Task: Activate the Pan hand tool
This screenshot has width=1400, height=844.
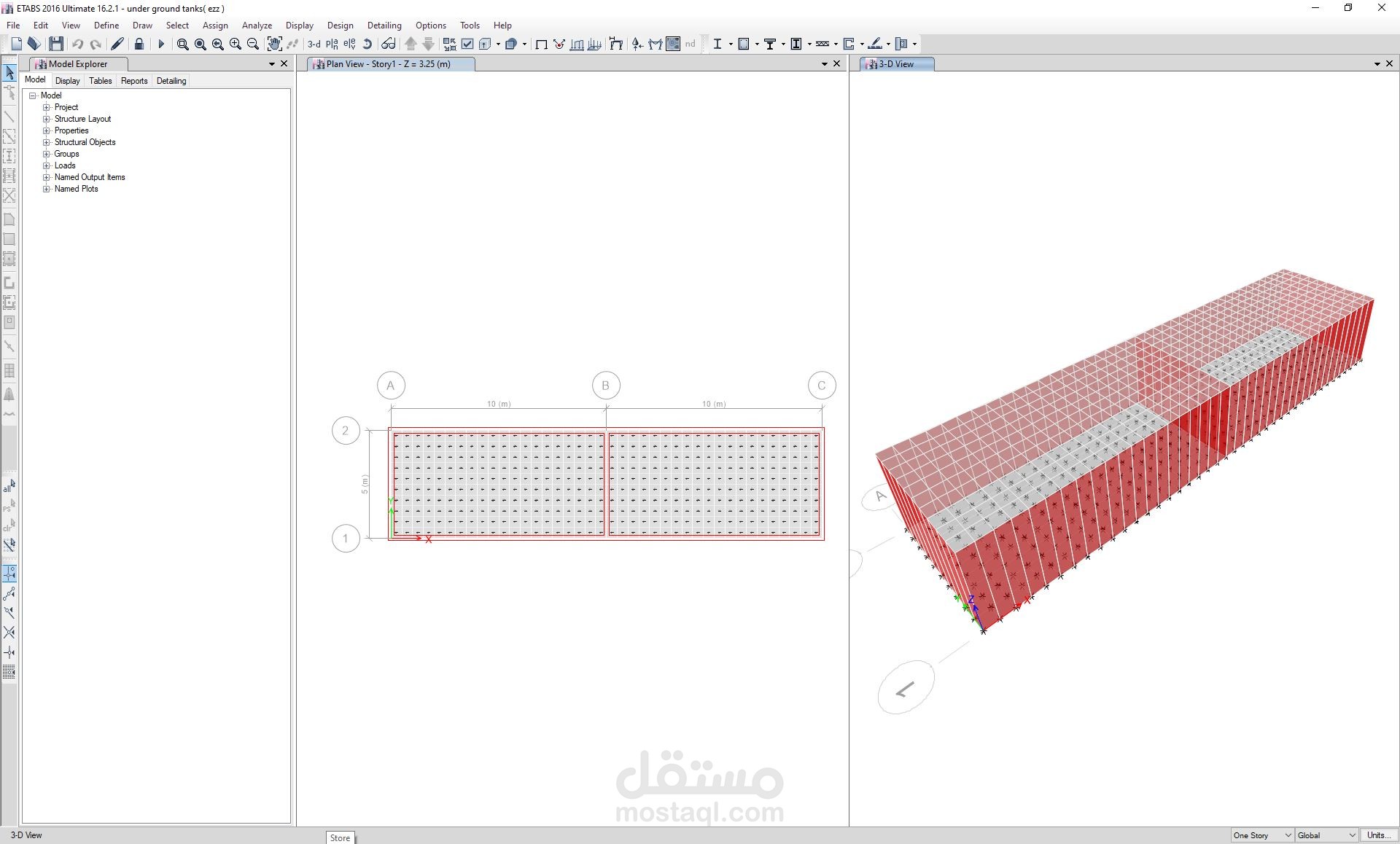Action: [274, 44]
